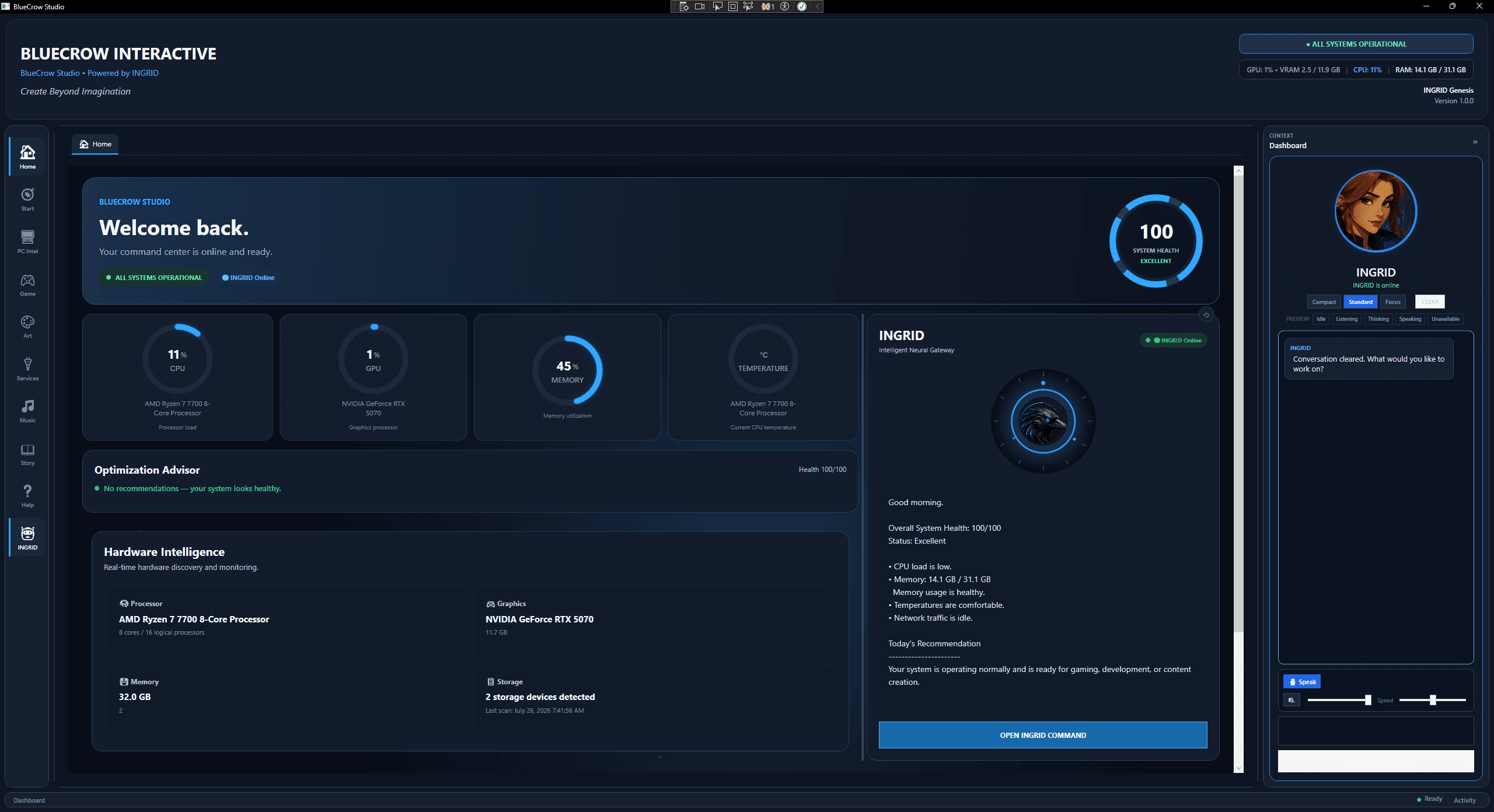Preview the Thinking avatar state
The height and width of the screenshot is (812, 1494).
pyautogui.click(x=1378, y=319)
